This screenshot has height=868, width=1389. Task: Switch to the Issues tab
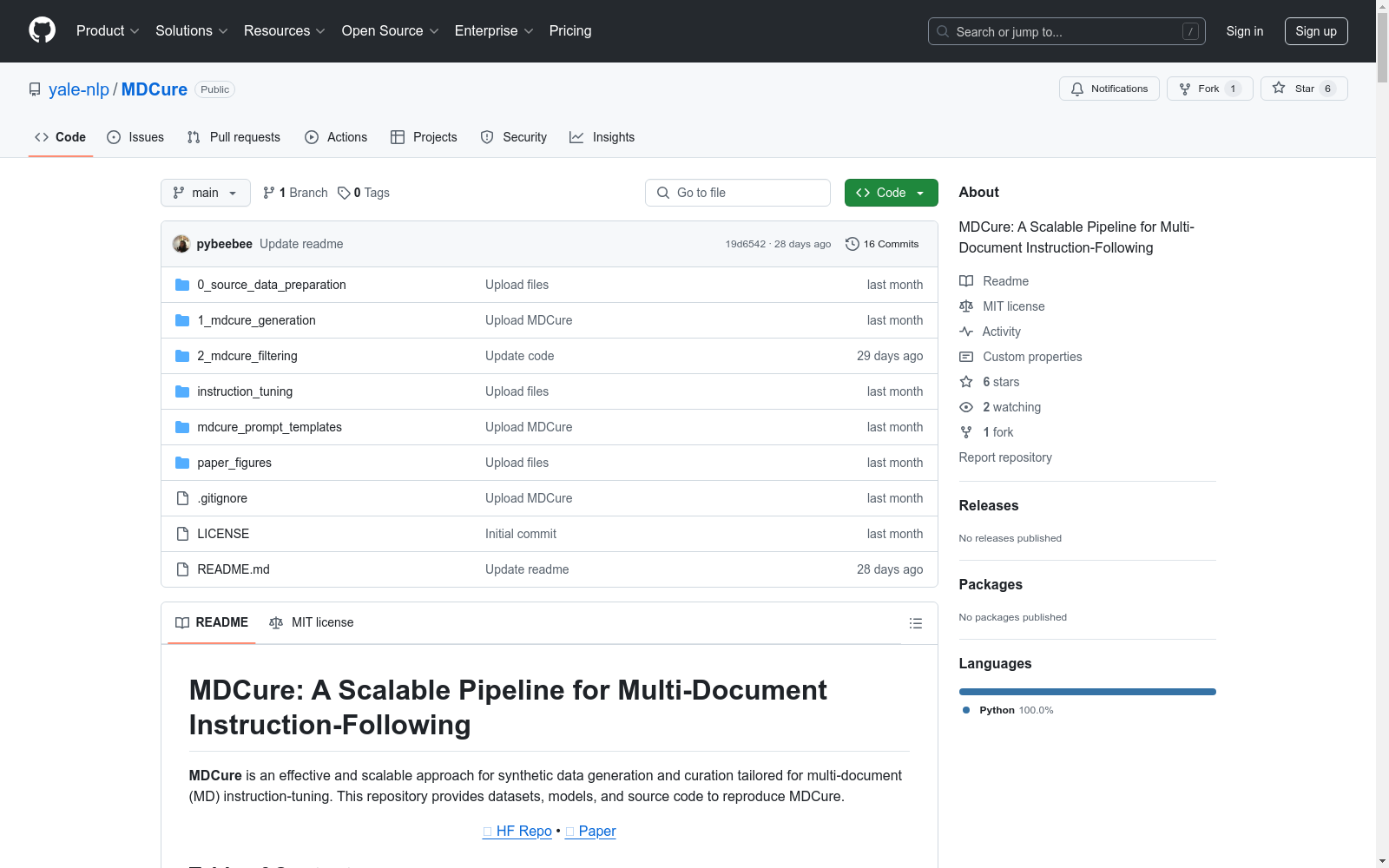(135, 137)
